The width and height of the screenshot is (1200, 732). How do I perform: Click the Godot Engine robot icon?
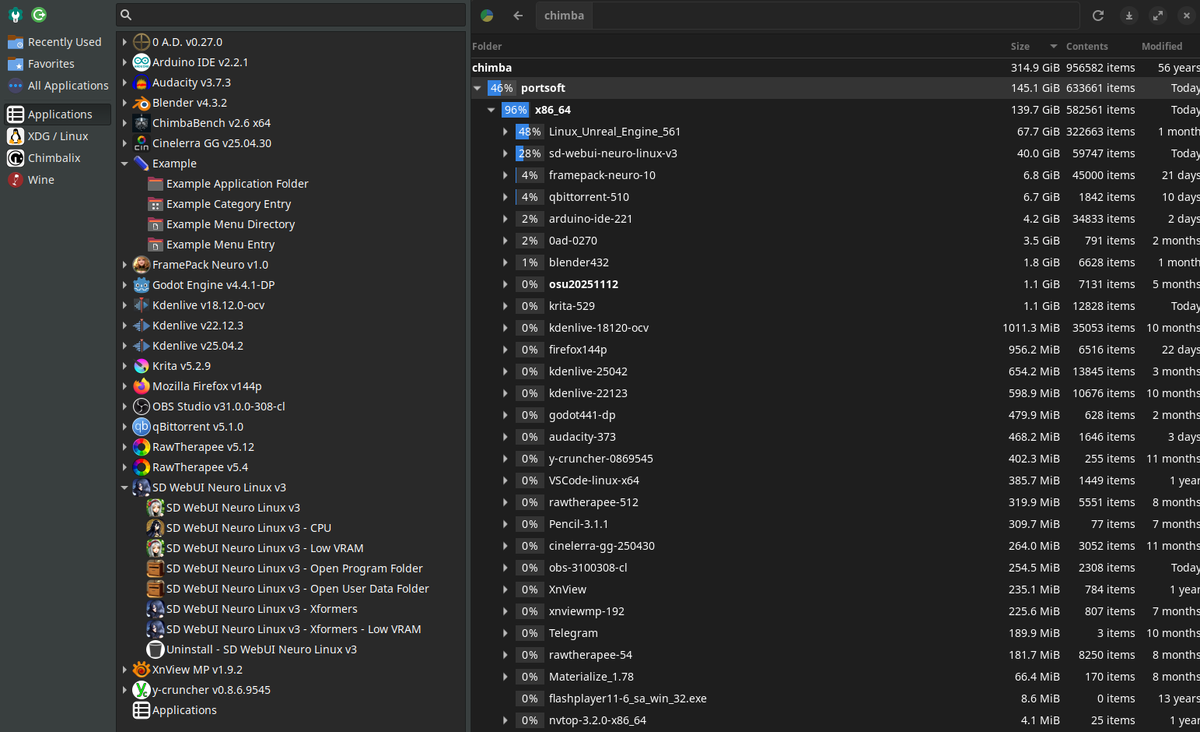[142, 285]
